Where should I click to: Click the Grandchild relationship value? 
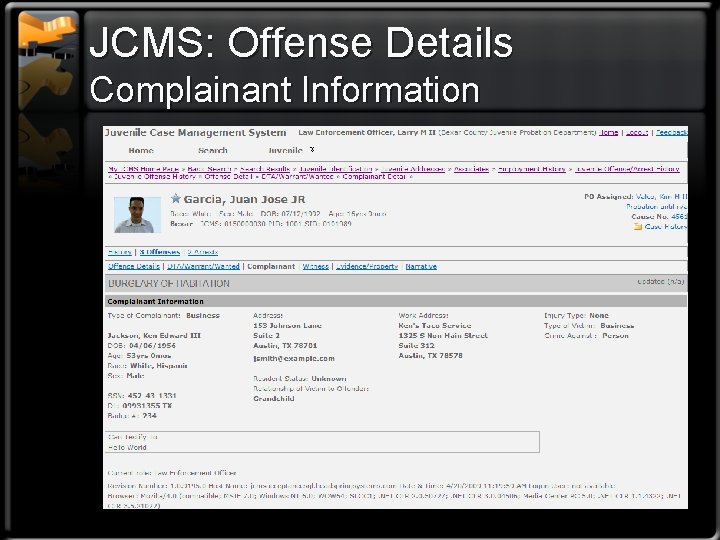coord(274,399)
